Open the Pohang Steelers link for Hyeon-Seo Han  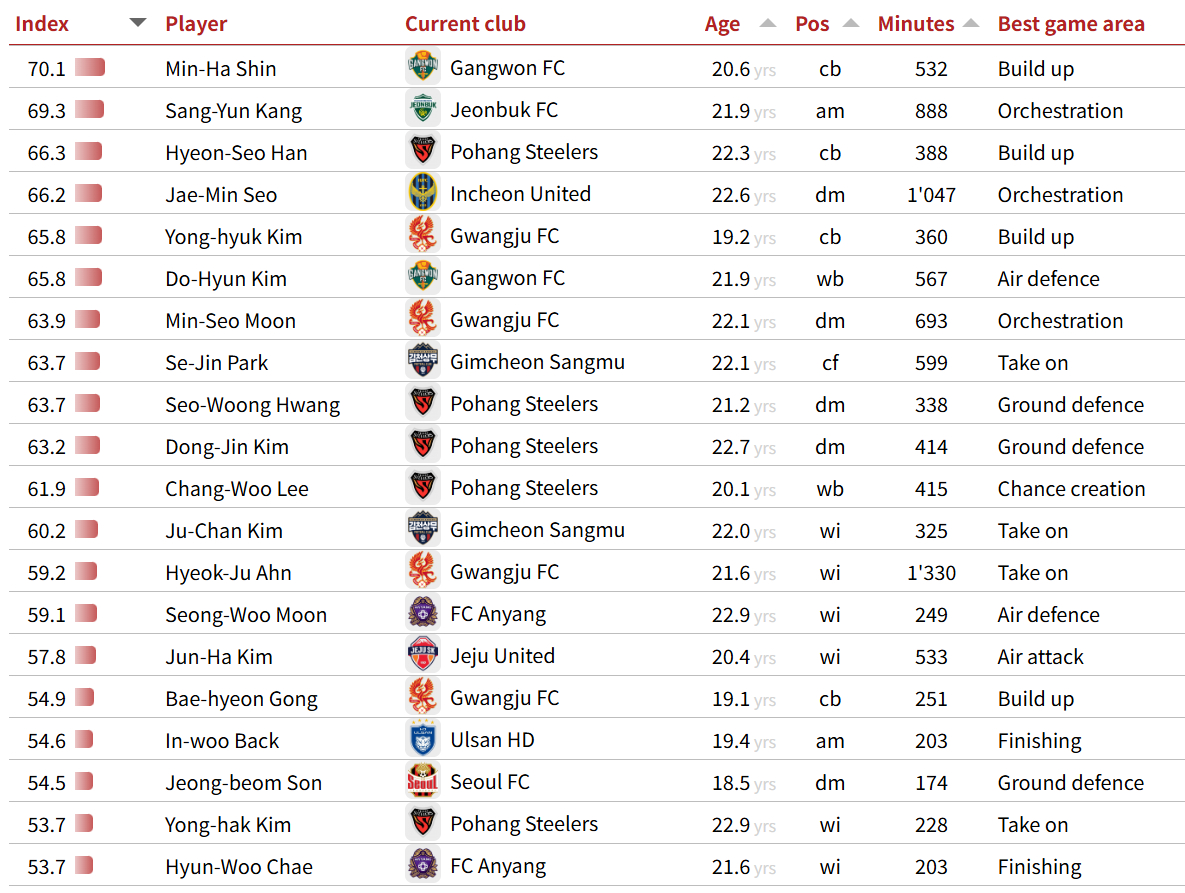(523, 152)
